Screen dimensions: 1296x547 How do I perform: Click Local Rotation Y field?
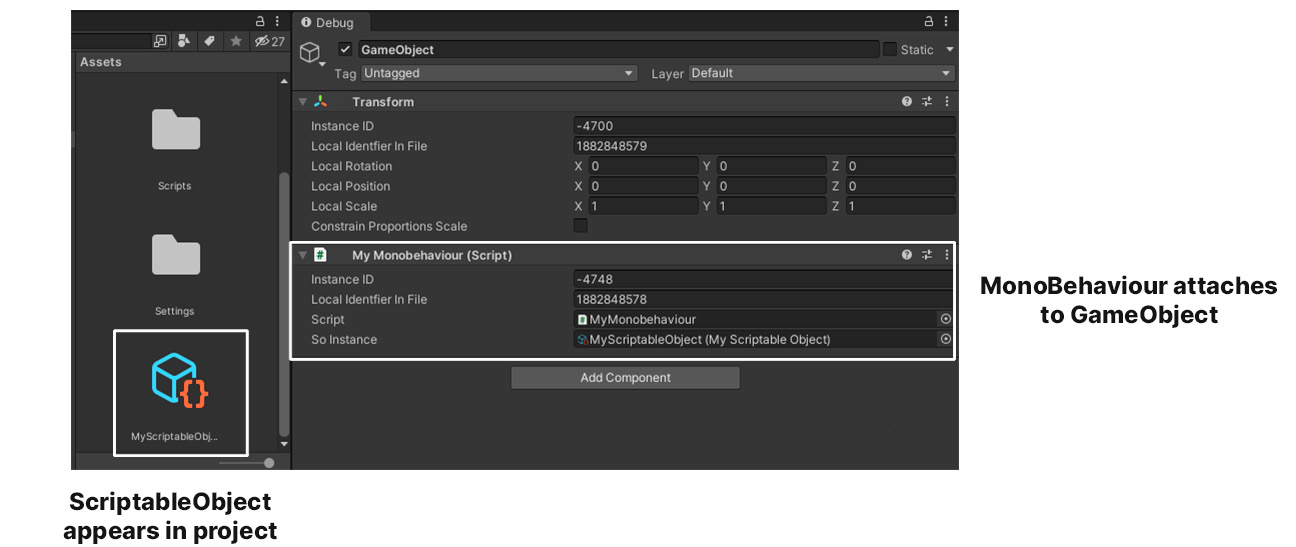pos(771,166)
